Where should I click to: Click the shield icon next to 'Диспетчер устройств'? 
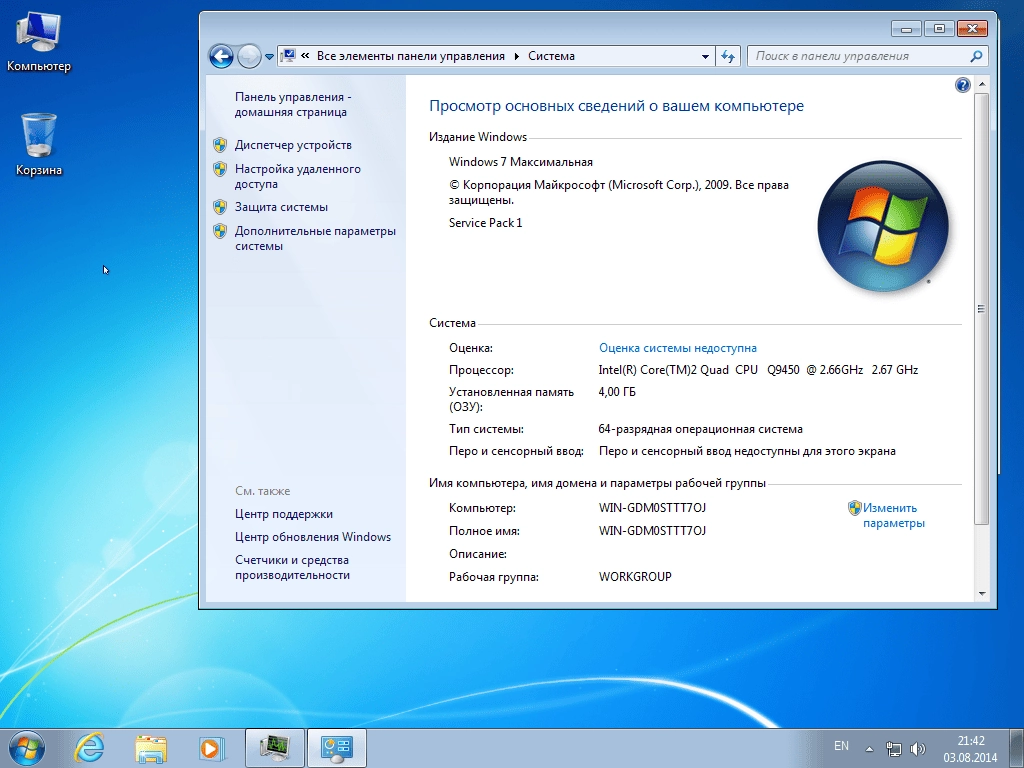pos(220,145)
